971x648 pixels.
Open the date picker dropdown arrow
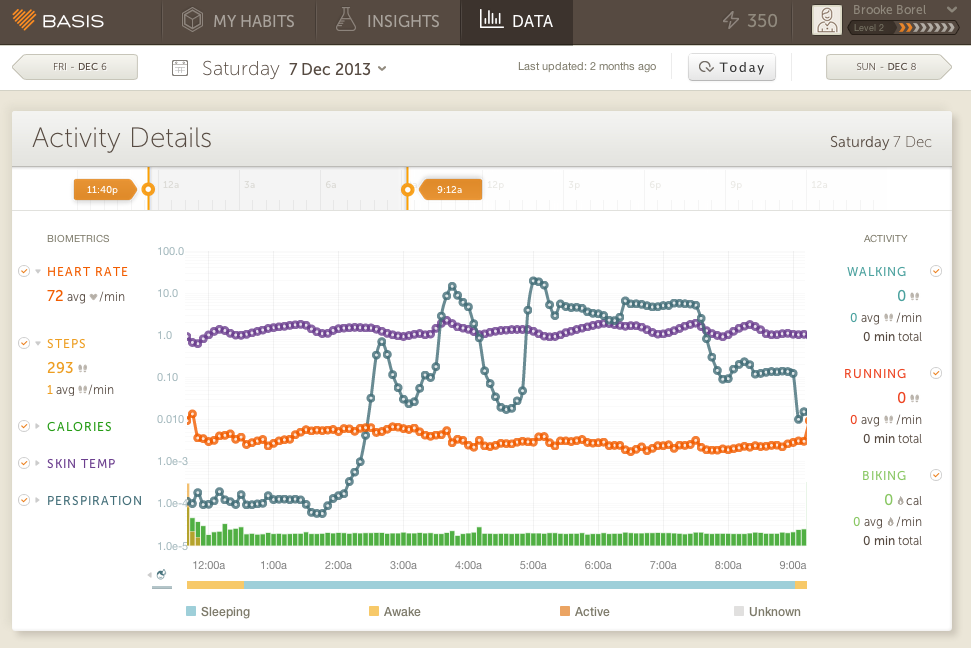pyautogui.click(x=382, y=69)
